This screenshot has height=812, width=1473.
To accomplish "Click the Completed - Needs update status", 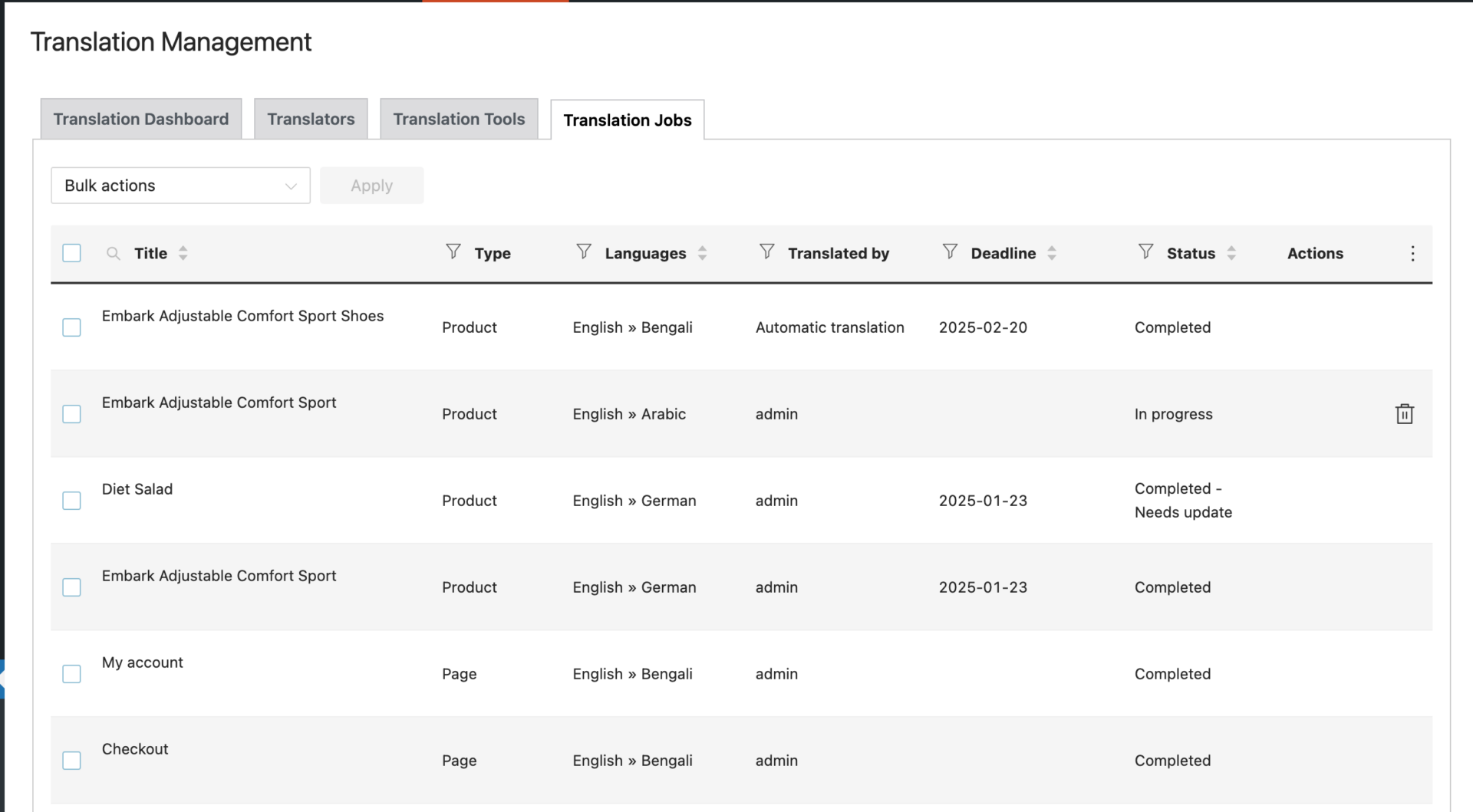I will [x=1183, y=501].
